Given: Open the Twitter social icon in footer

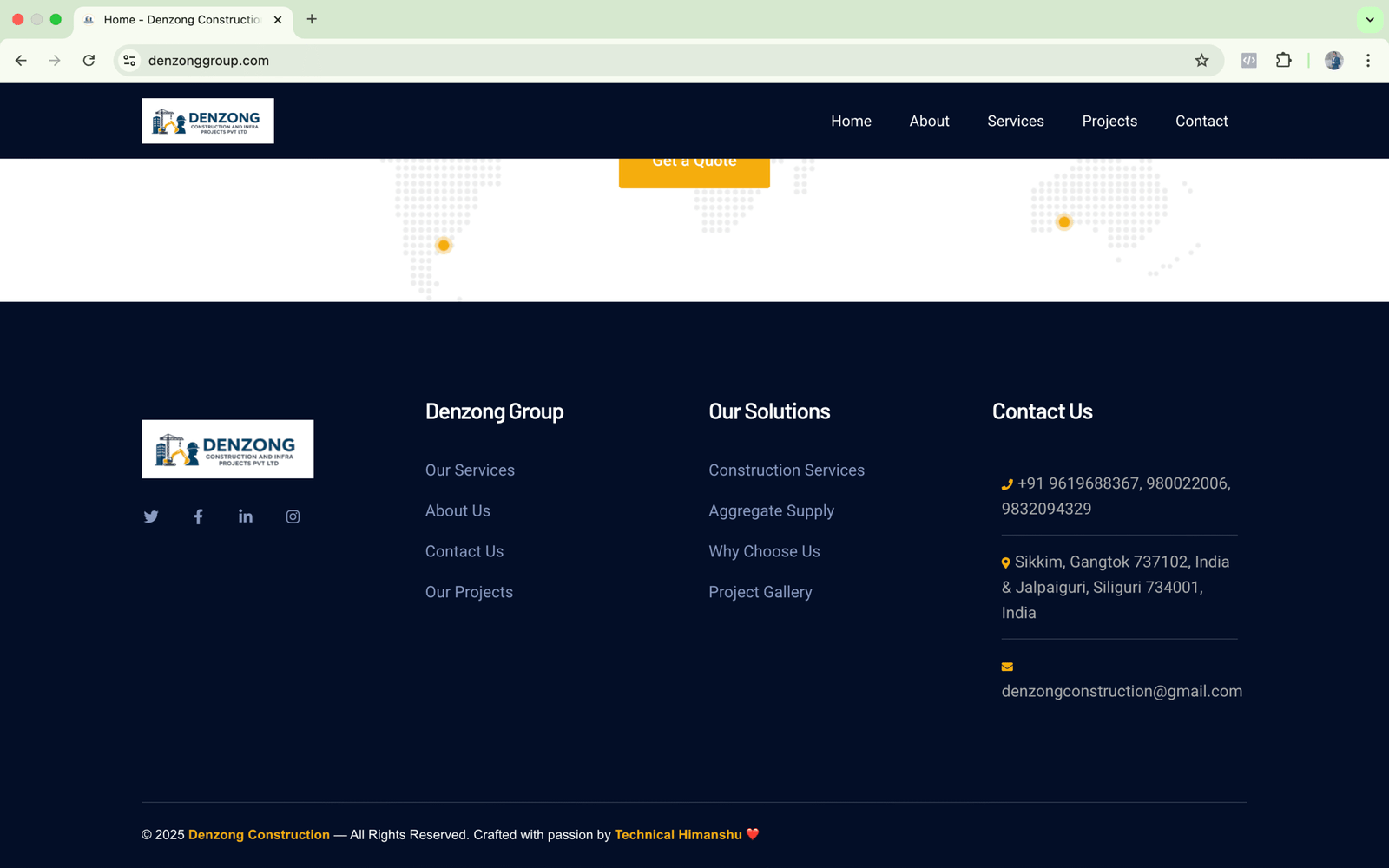Looking at the screenshot, I should (x=151, y=516).
